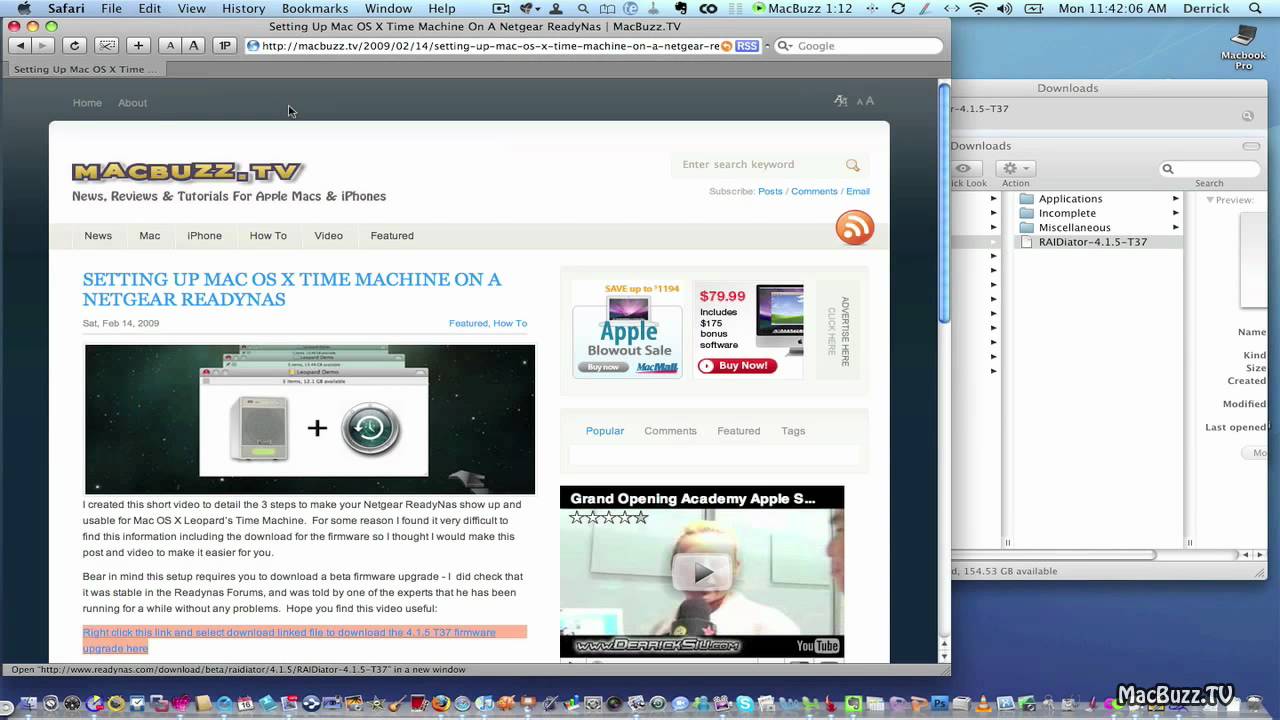
Task: Switch to the Comments sidebar tab
Action: [670, 431]
